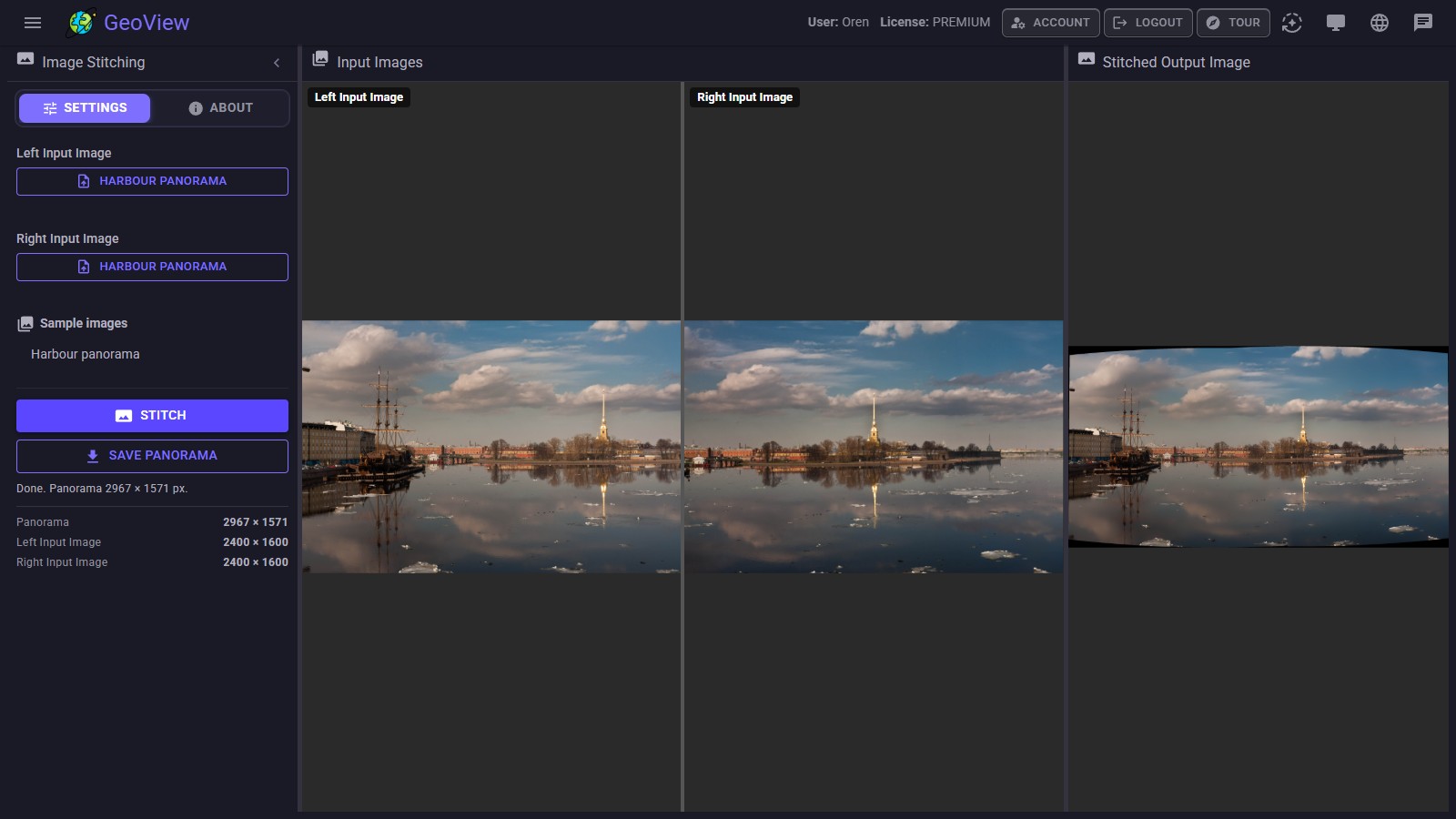This screenshot has width=1456, height=819.
Task: Click the Input Images panel icon
Action: click(320, 59)
